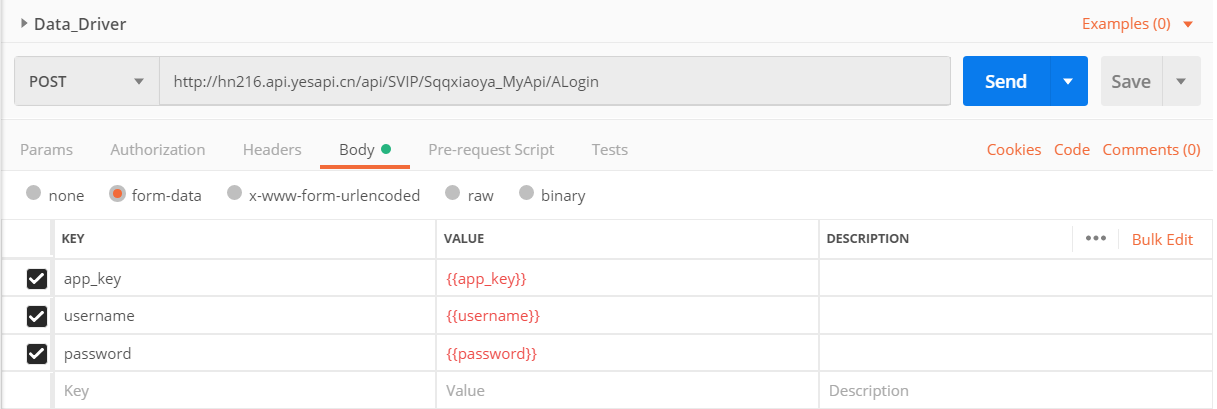Uncheck the username row checkbox
Viewport: 1217px width, 409px height.
pyautogui.click(x=37, y=316)
